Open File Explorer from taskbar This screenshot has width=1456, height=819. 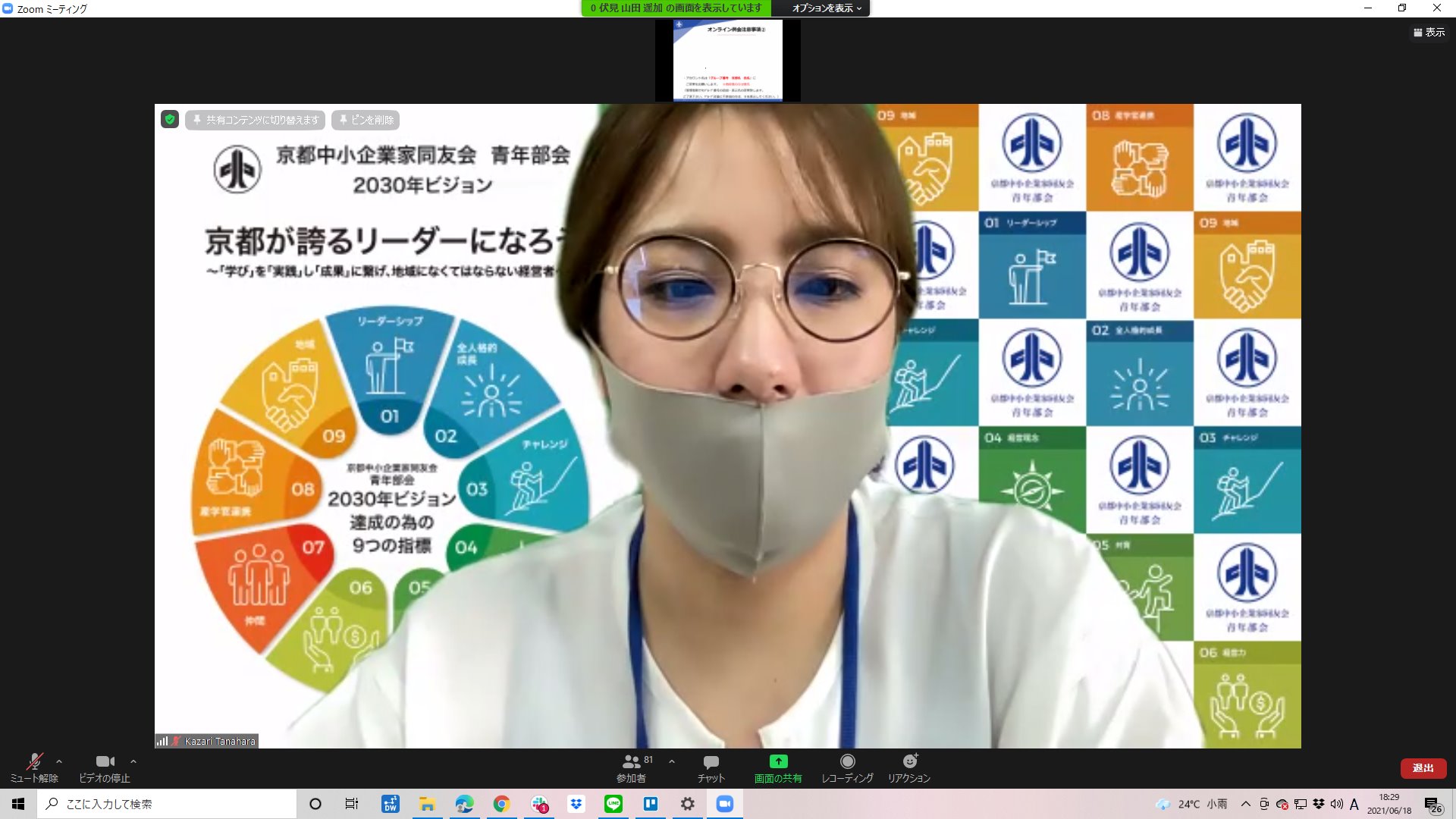coord(427,804)
